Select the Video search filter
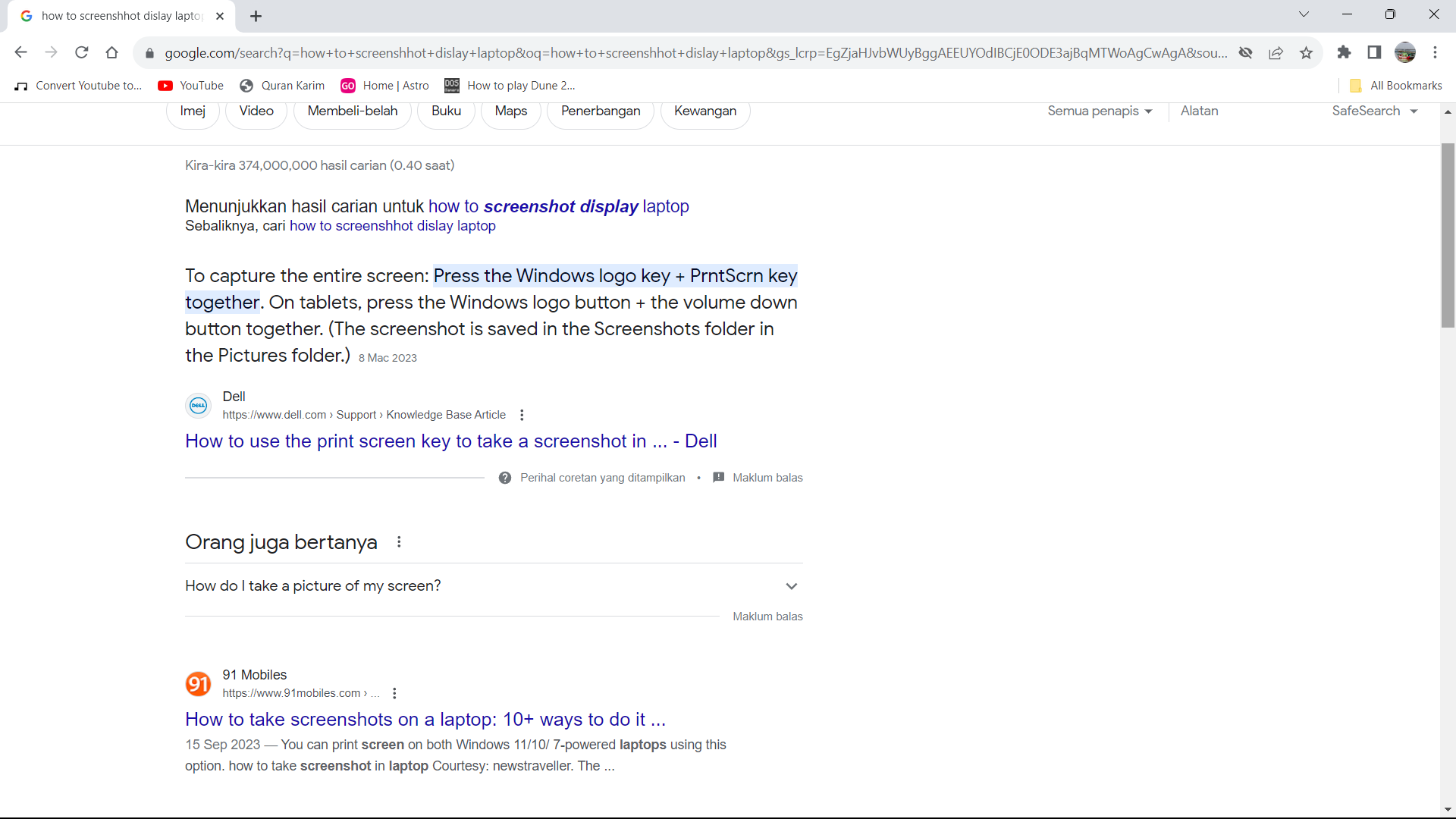 pos(256,111)
